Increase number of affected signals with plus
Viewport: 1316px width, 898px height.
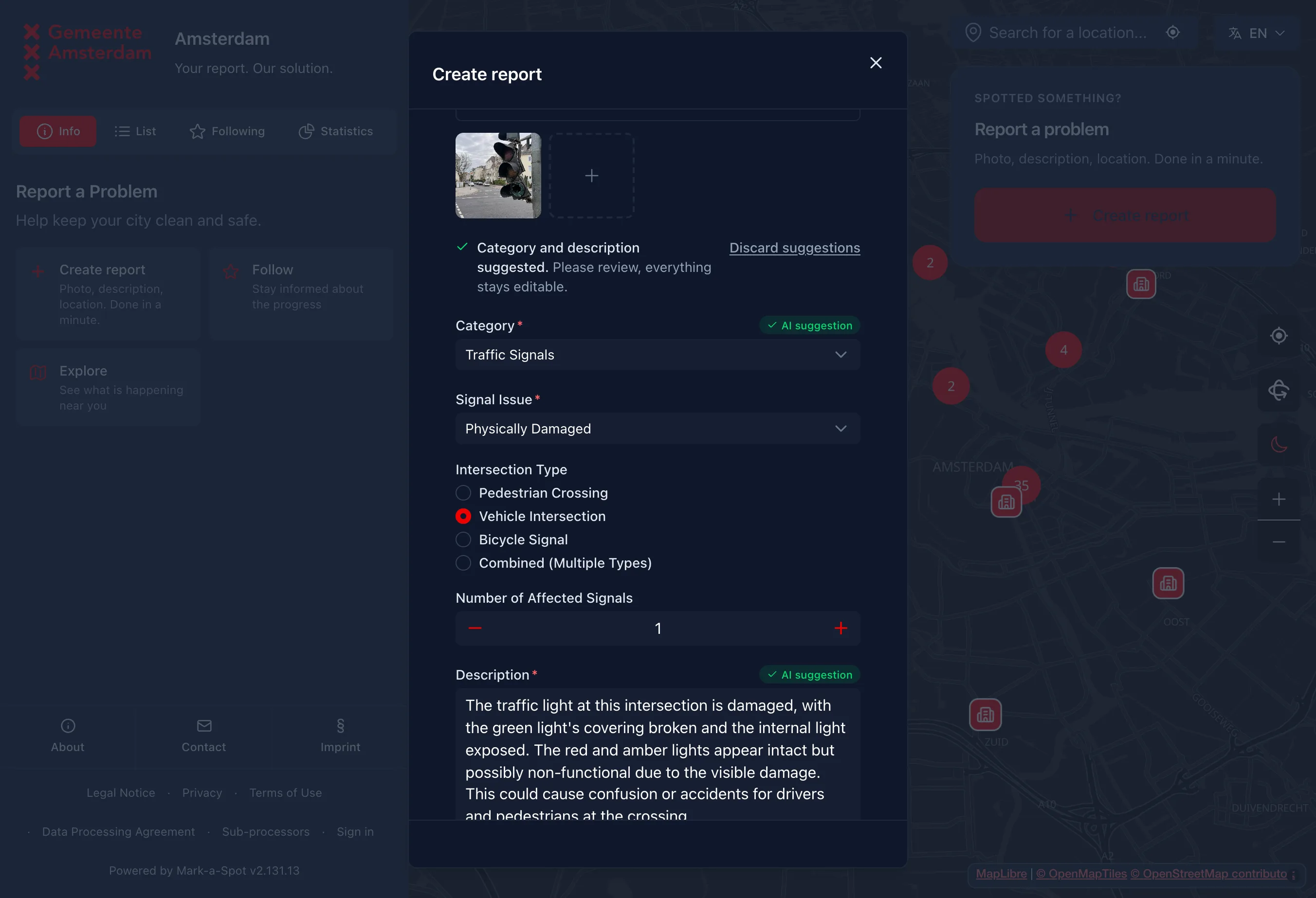[841, 628]
